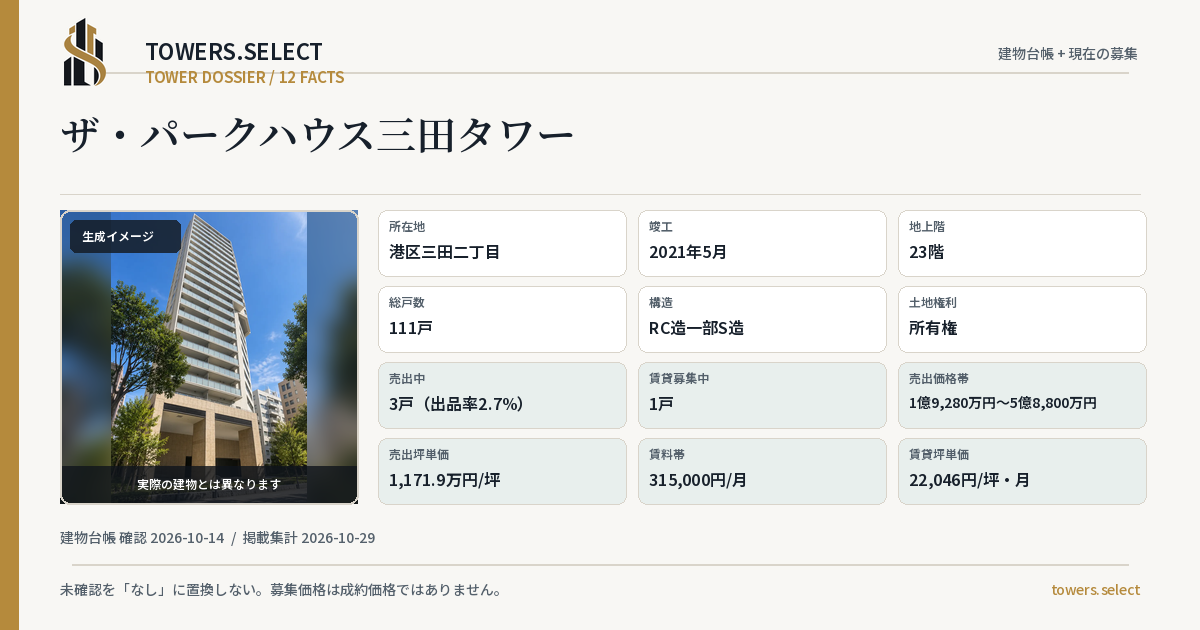Click the 建物台帳 + 現在の募集 header text
This screenshot has height=630, width=1200.
[x=1068, y=54]
